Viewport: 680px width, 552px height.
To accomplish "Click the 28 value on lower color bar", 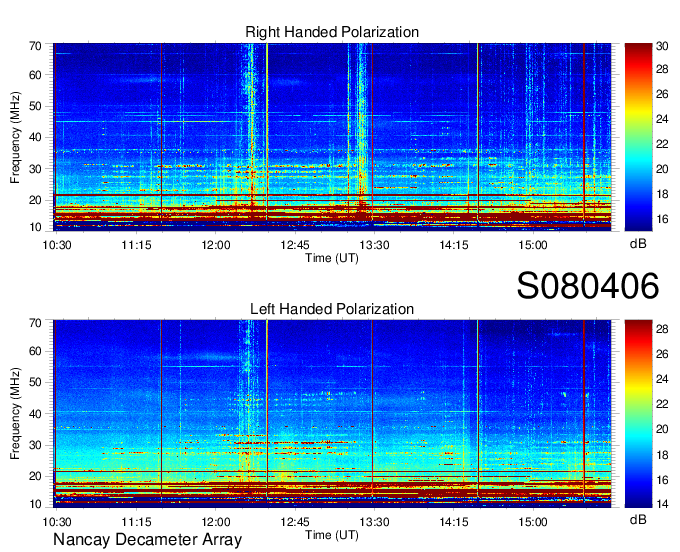I will (x=662, y=329).
